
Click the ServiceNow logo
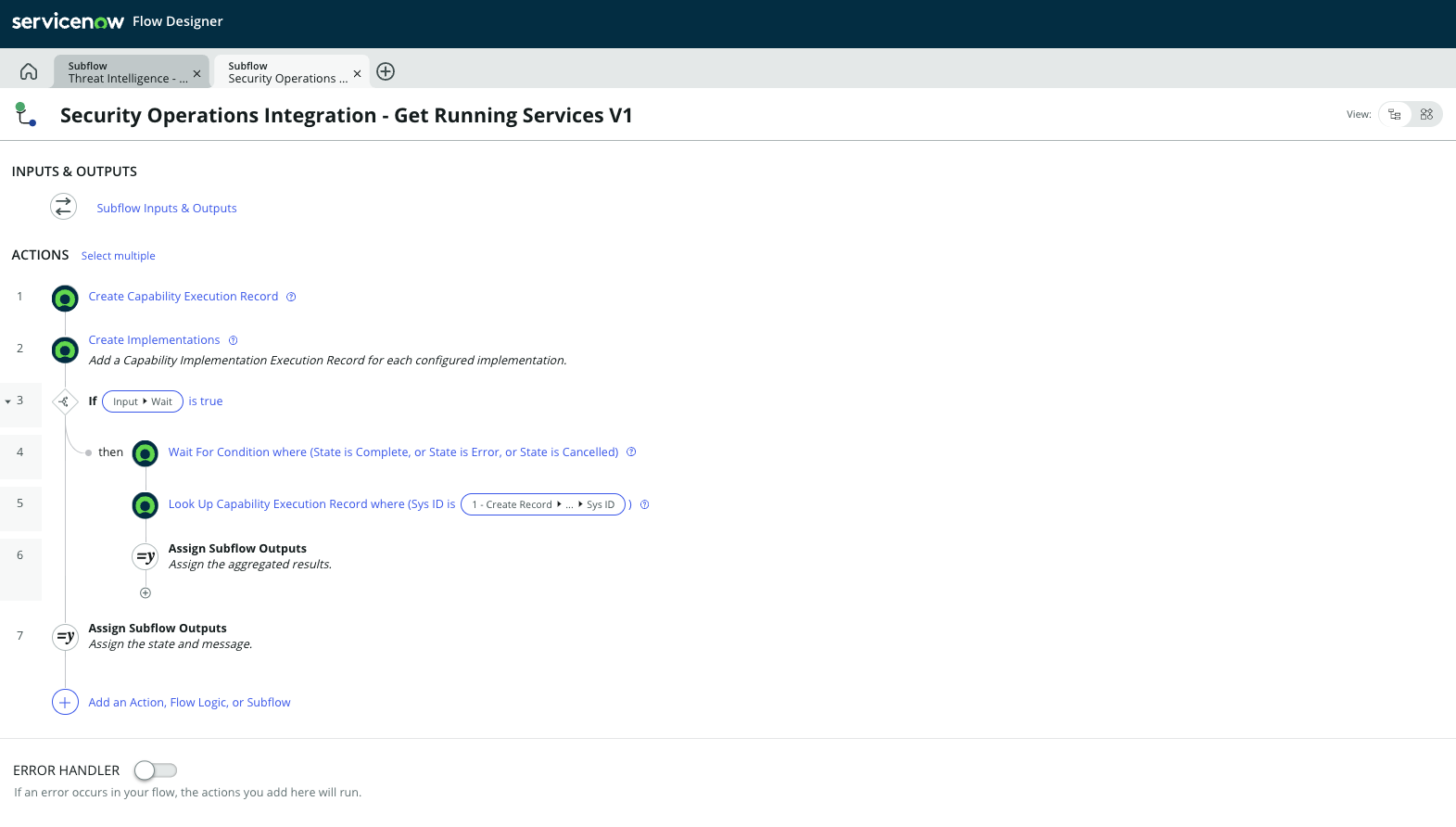(x=68, y=21)
